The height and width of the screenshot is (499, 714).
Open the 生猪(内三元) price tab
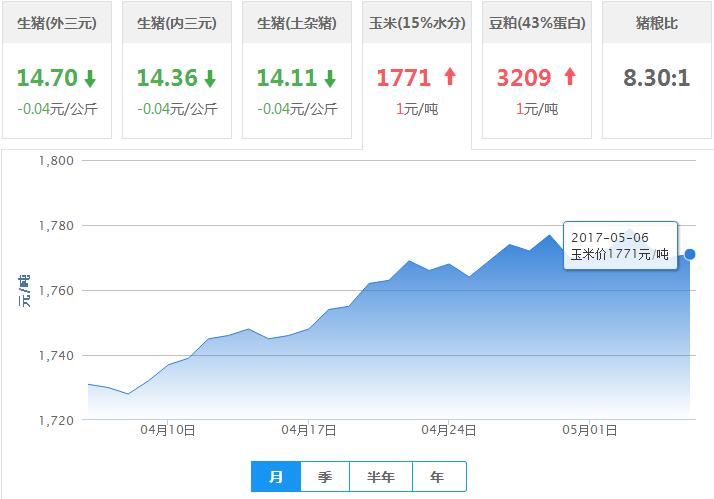tap(177, 69)
